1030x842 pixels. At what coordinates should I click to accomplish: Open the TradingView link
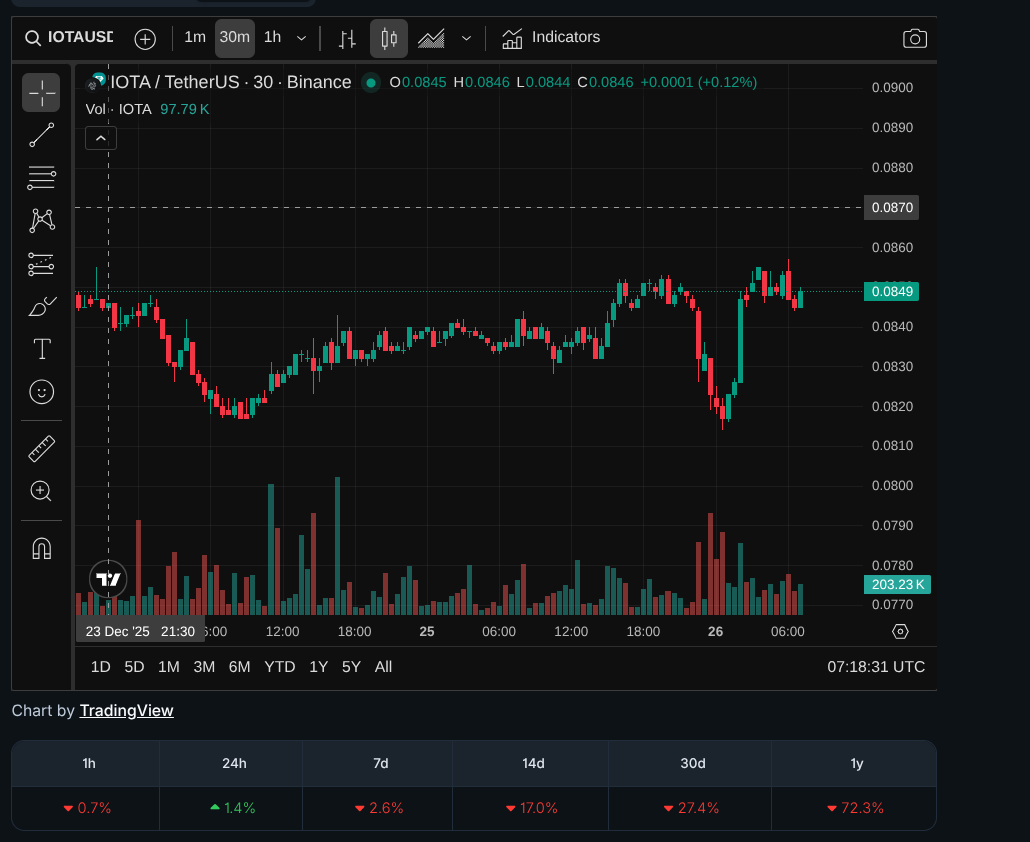[126, 711]
